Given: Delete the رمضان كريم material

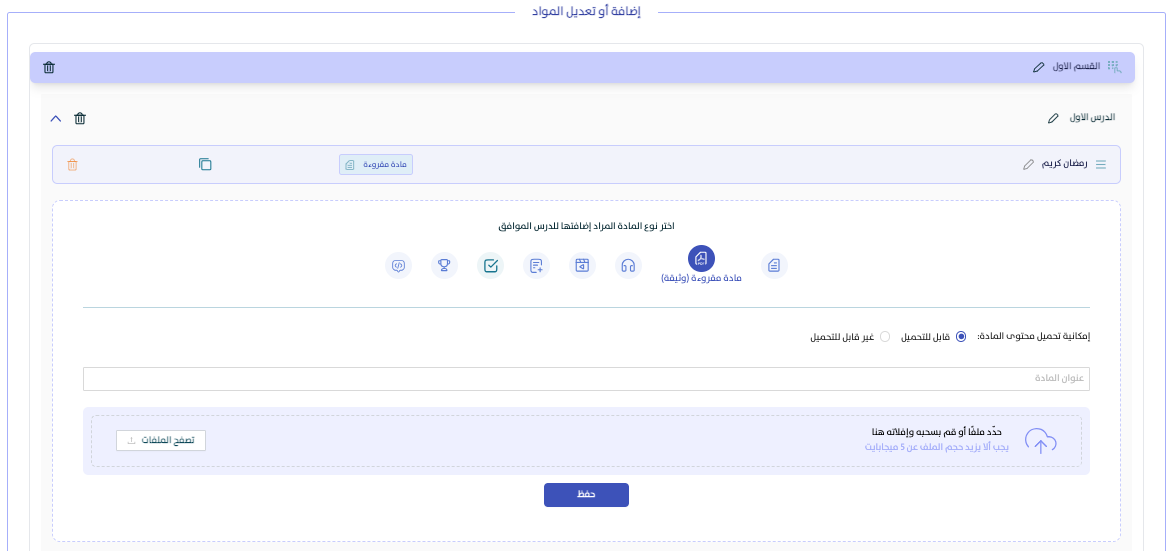Looking at the screenshot, I should click(x=72, y=164).
